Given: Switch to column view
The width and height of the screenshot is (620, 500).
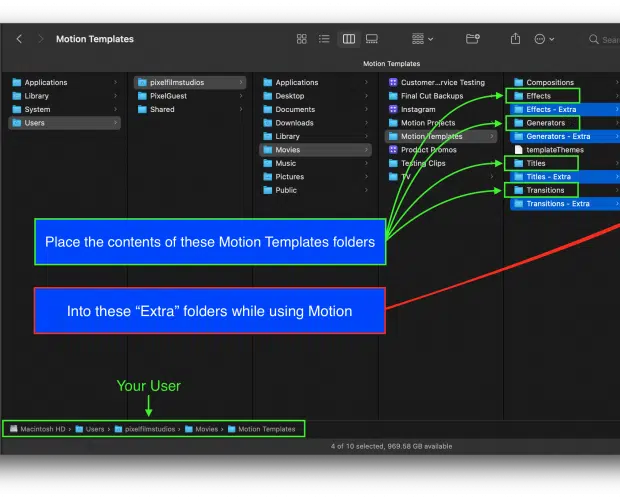Looking at the screenshot, I should click(x=348, y=39).
